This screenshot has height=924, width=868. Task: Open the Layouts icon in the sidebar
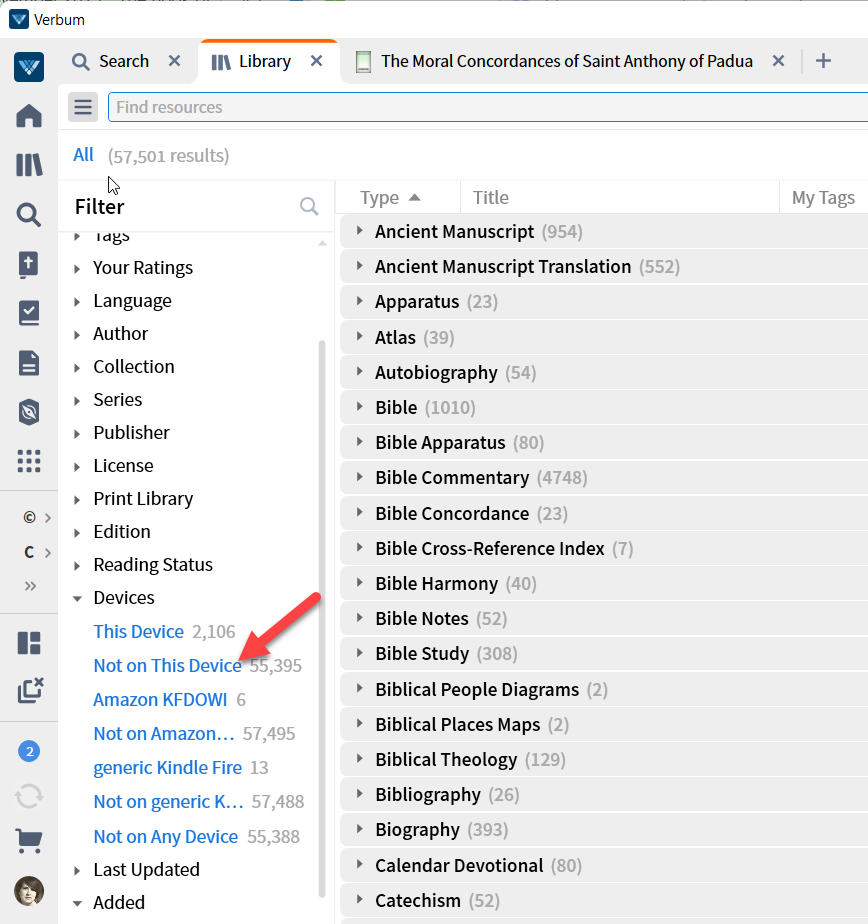coord(29,643)
